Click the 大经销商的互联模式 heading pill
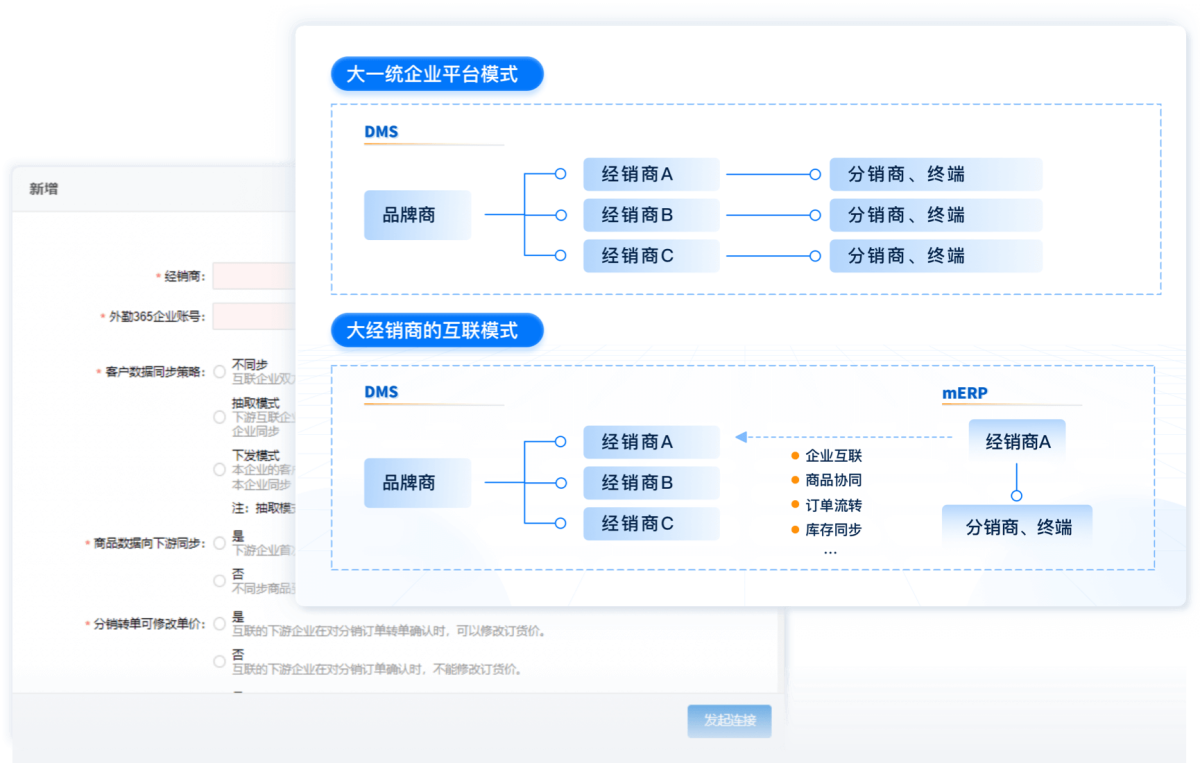 point(436,331)
